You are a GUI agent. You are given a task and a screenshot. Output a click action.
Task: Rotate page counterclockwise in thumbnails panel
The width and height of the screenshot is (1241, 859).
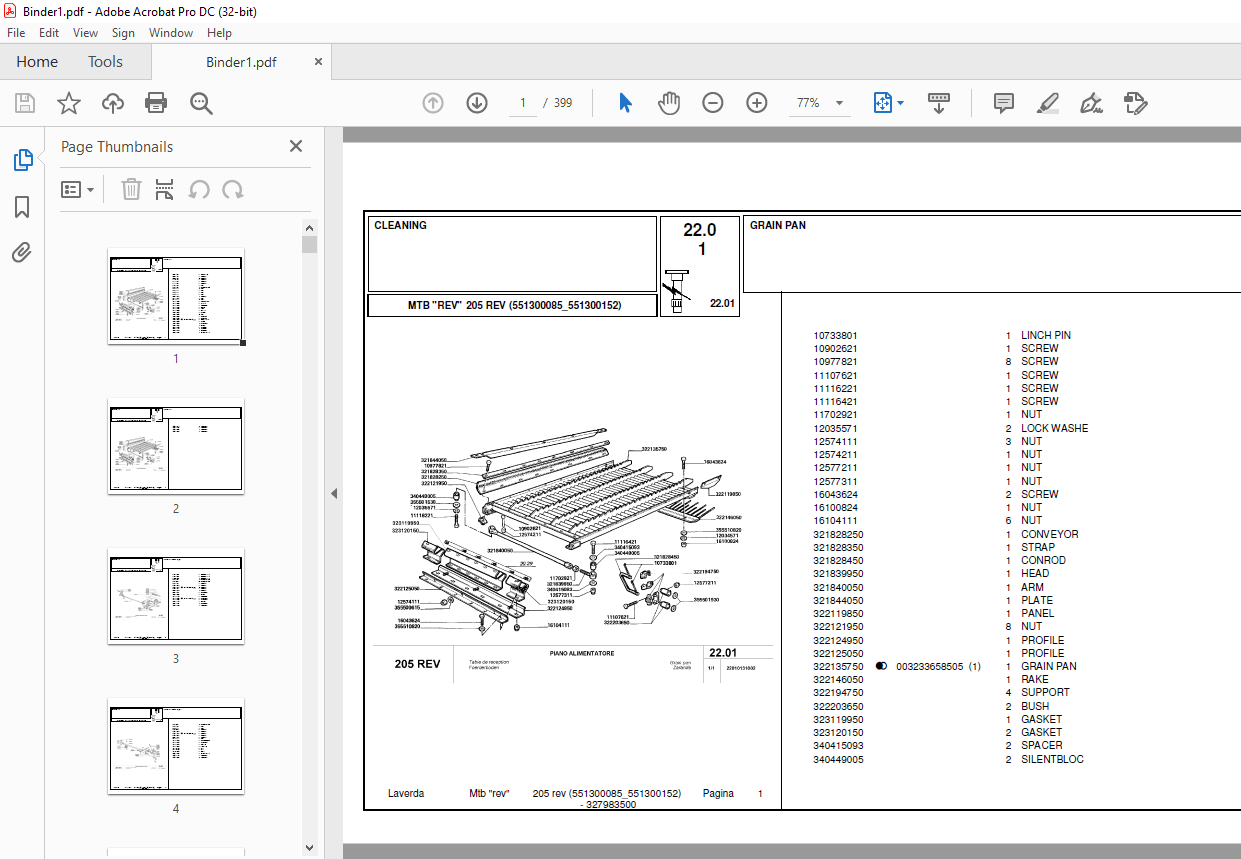pyautogui.click(x=199, y=189)
